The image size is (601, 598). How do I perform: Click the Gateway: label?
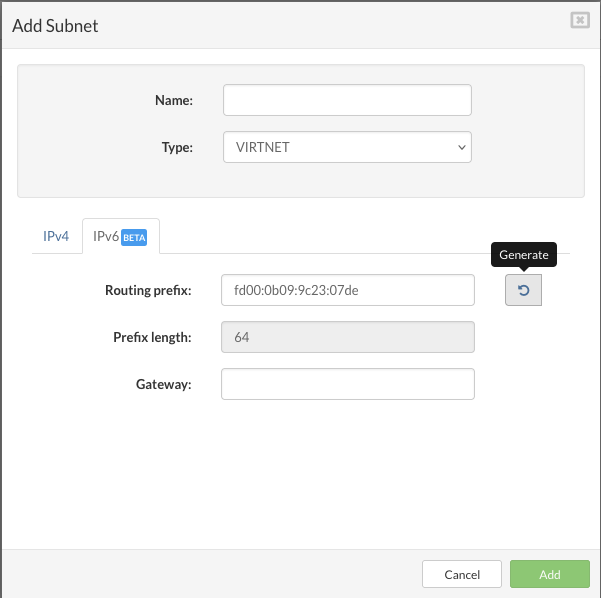pyautogui.click(x=164, y=384)
